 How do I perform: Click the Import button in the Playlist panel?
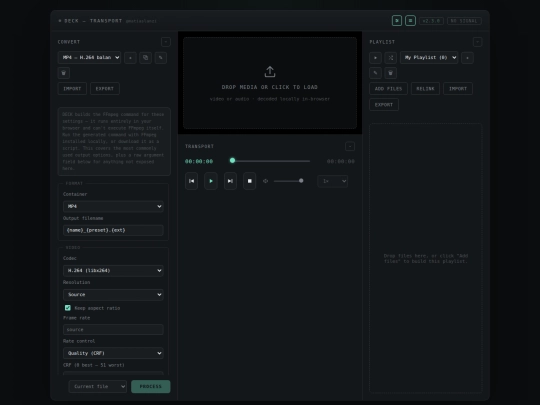(458, 89)
